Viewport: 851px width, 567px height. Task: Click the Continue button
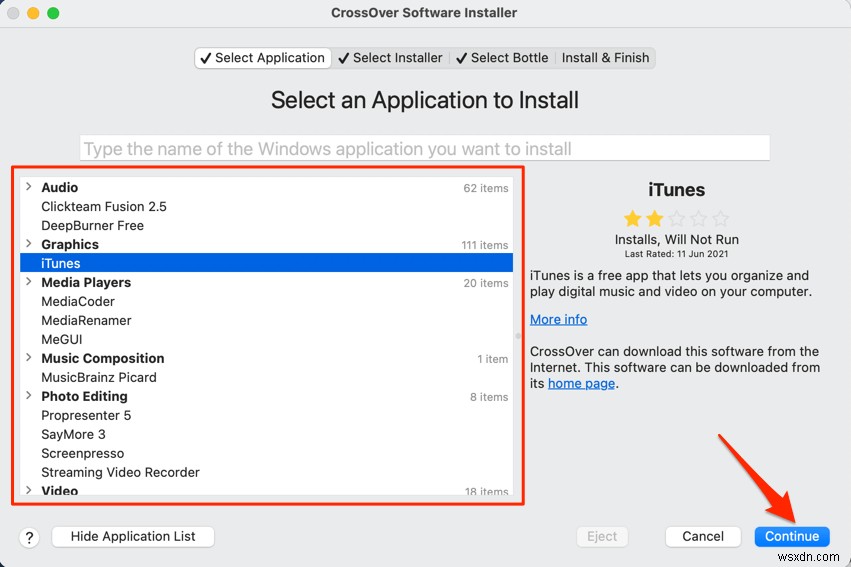click(x=792, y=537)
